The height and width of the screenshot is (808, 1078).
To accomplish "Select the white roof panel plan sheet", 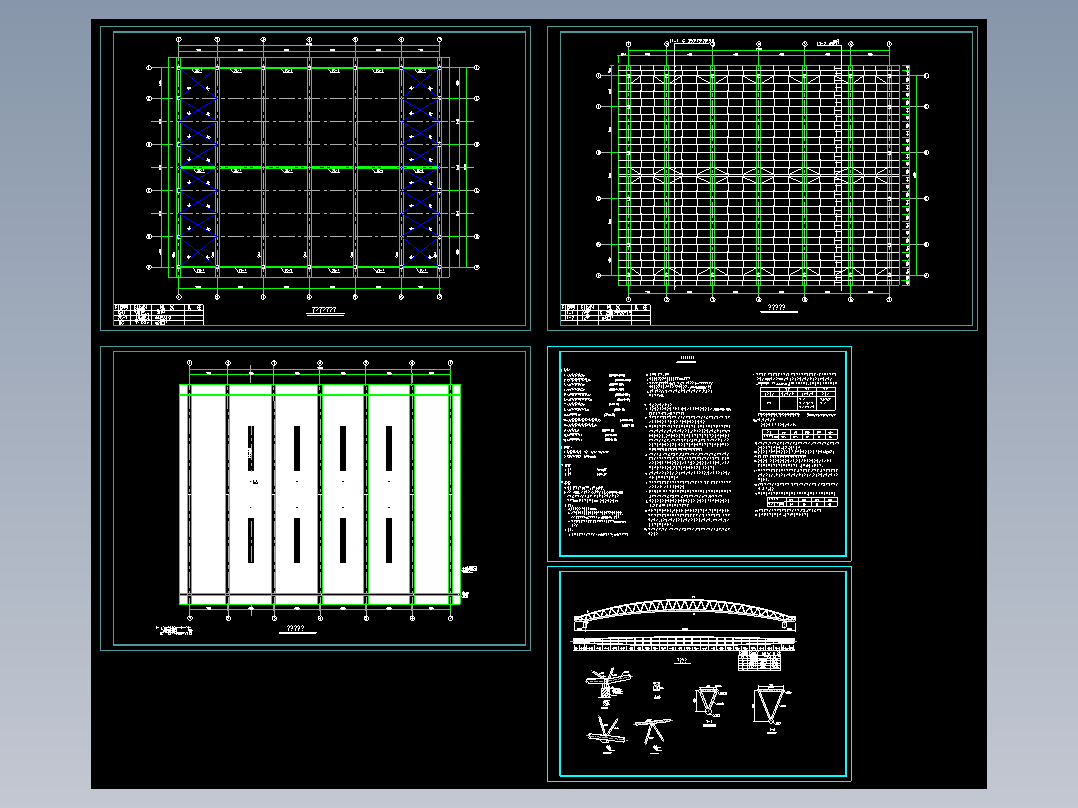I will (x=315, y=498).
